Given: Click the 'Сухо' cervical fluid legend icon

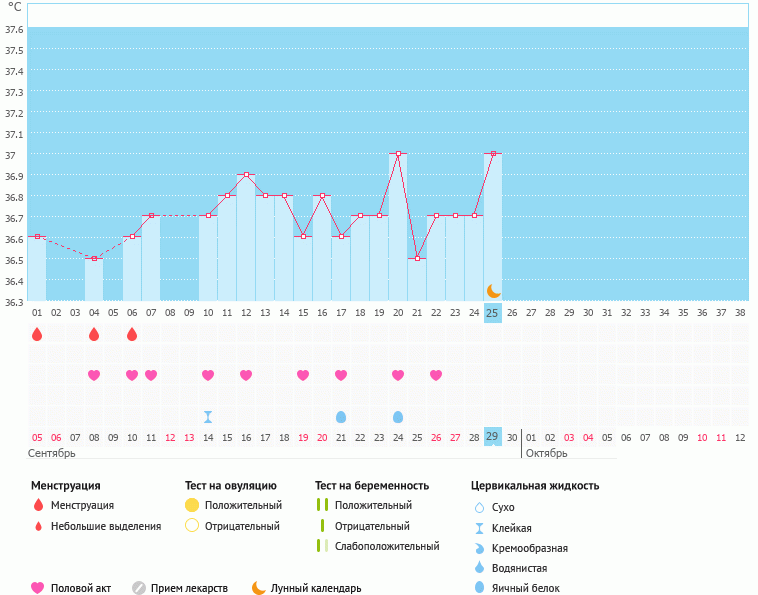Looking at the screenshot, I should pyautogui.click(x=480, y=507).
